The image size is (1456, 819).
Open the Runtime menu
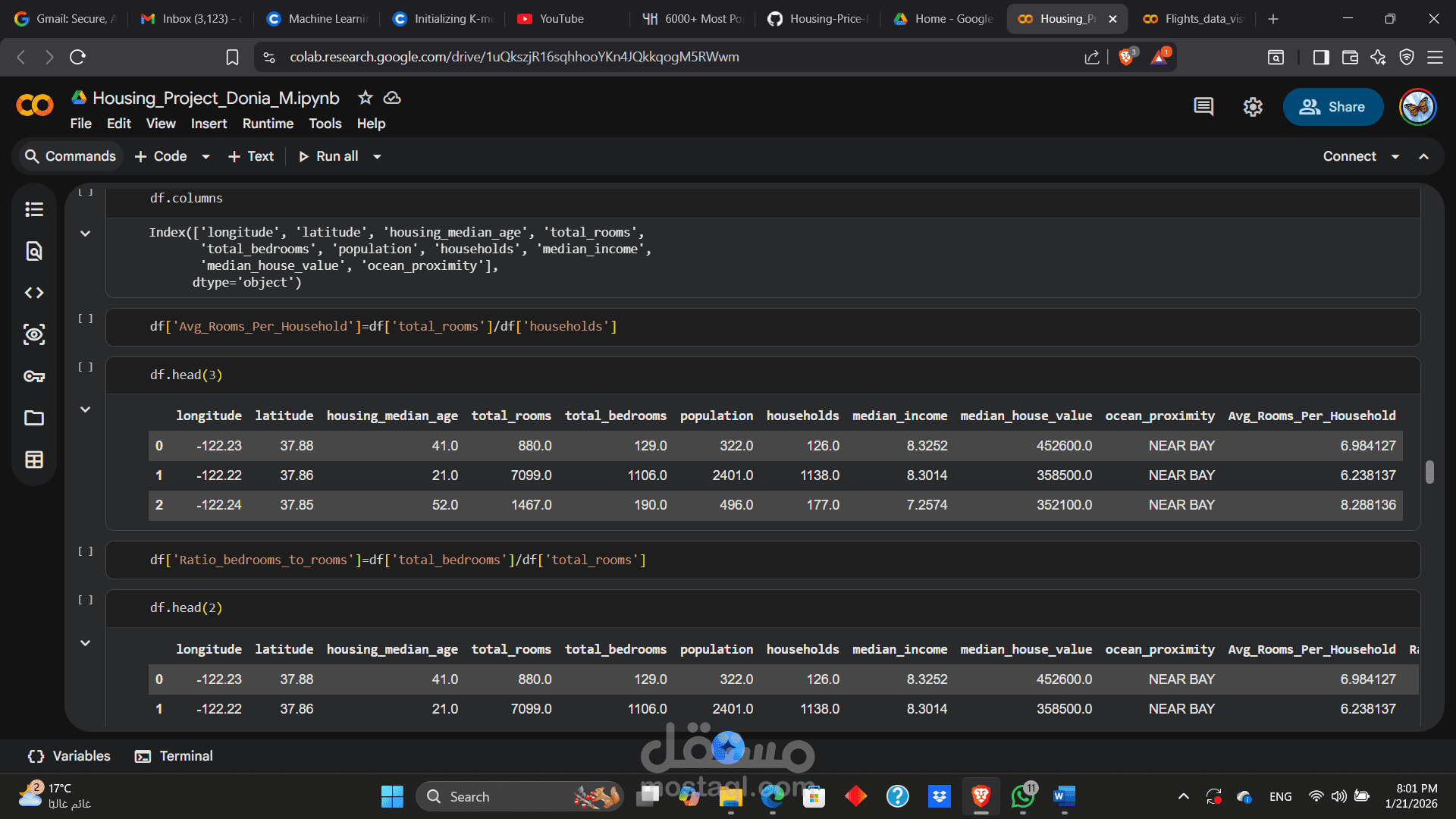coord(268,124)
